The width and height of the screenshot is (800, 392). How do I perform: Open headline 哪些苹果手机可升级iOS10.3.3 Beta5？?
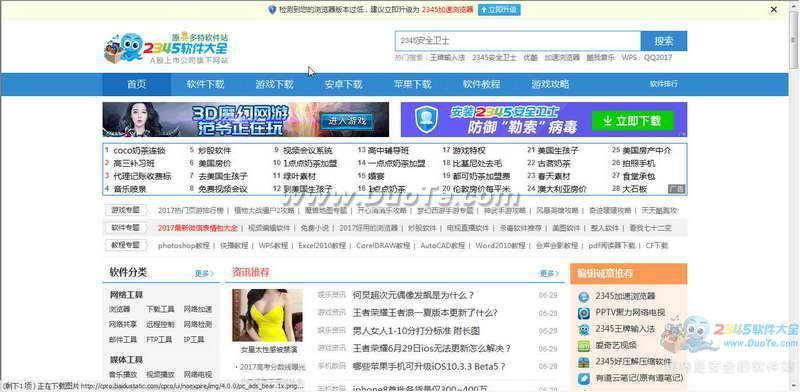click(429, 366)
